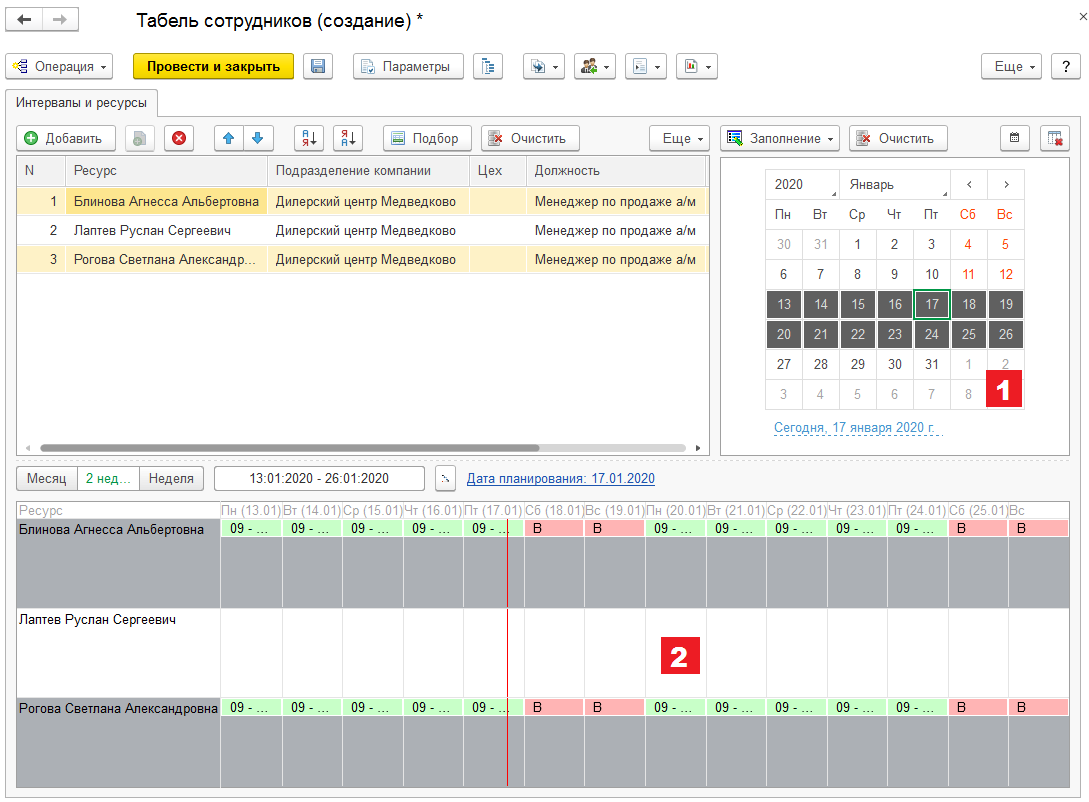The width and height of the screenshot is (1089, 802).
Task: Click the Ресурс column header
Action: [x=167, y=171]
